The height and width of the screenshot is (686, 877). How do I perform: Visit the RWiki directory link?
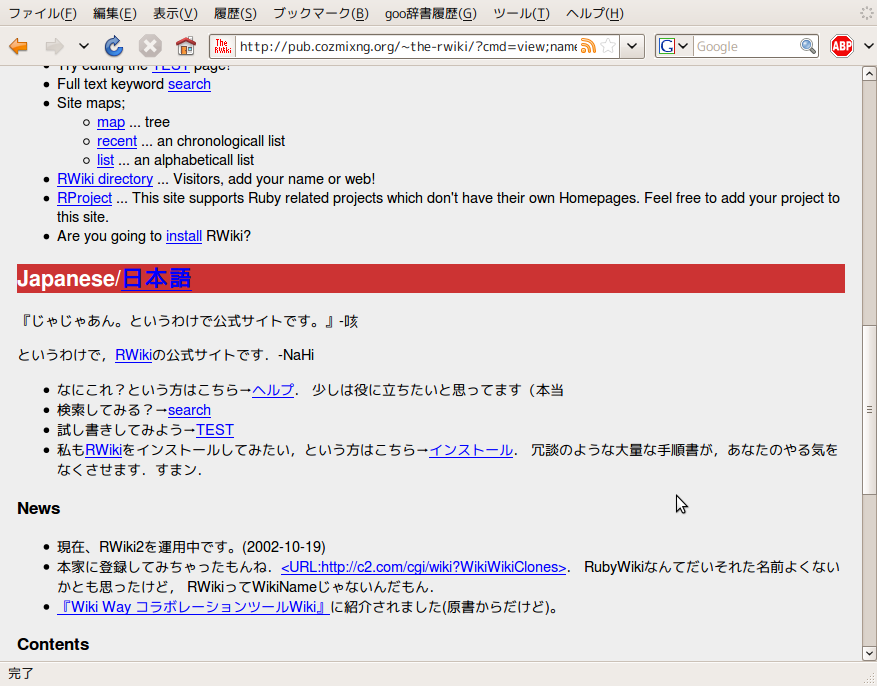point(105,179)
